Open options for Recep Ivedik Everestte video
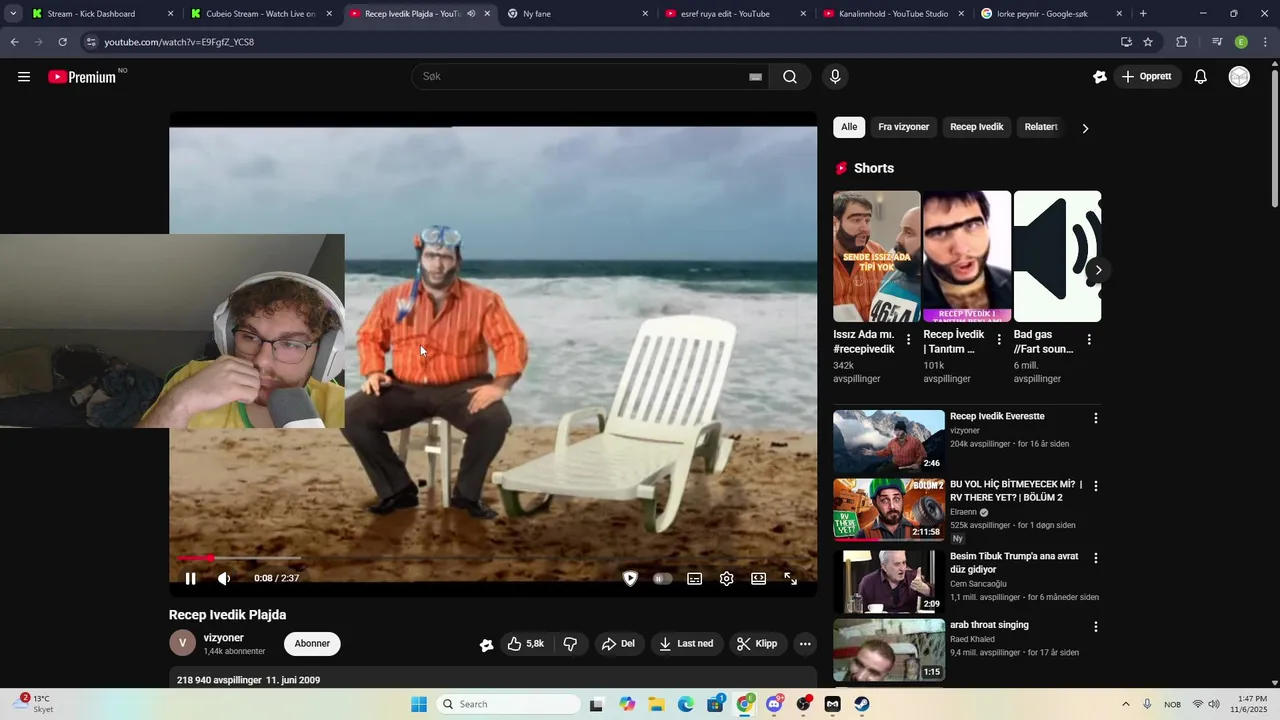Image resolution: width=1280 pixels, height=720 pixels. coord(1095,418)
